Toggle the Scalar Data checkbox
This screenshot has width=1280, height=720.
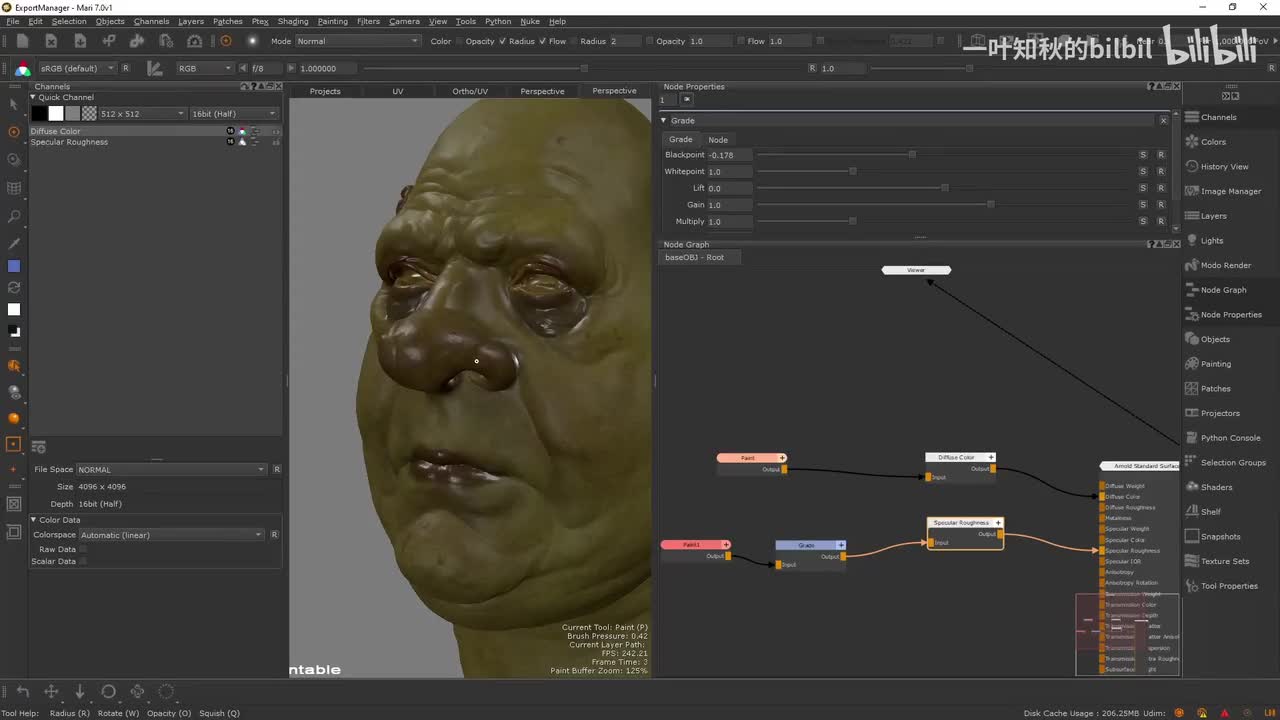click(x=83, y=561)
